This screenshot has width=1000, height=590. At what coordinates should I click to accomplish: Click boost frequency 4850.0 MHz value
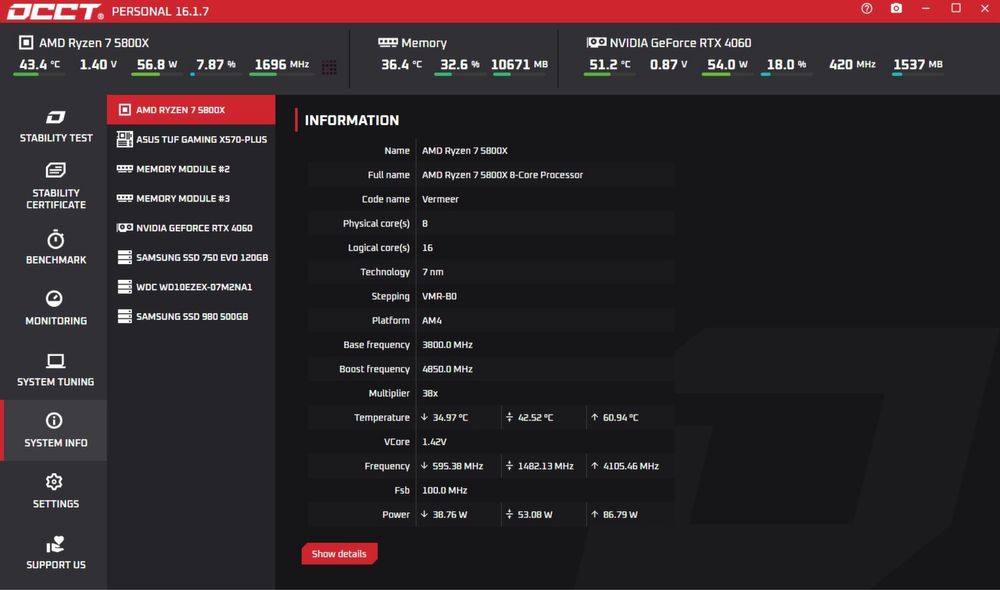447,369
